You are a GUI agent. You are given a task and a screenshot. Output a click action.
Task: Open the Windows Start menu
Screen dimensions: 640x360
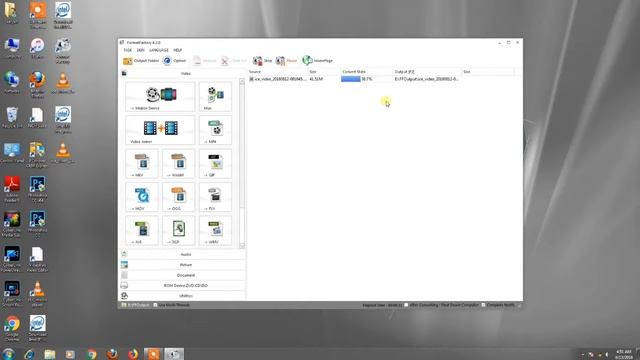[x=8, y=354]
